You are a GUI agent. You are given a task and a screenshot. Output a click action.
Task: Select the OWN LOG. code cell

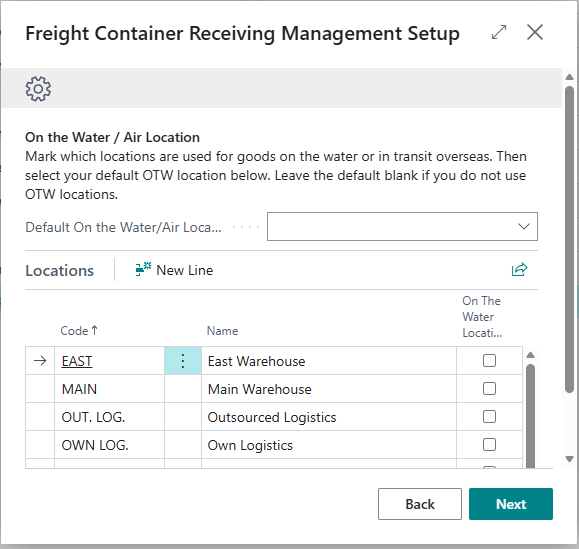point(109,445)
